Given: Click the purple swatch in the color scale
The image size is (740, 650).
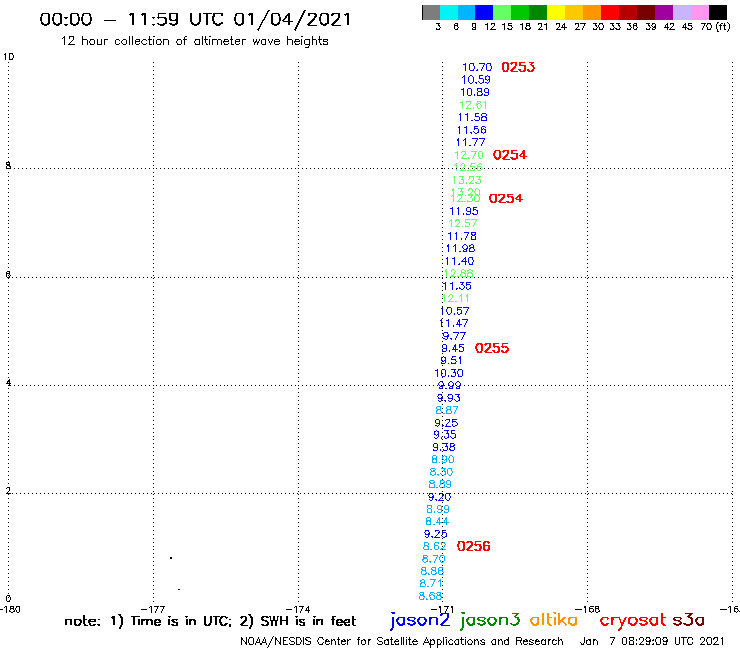Looking at the screenshot, I should click(x=664, y=12).
